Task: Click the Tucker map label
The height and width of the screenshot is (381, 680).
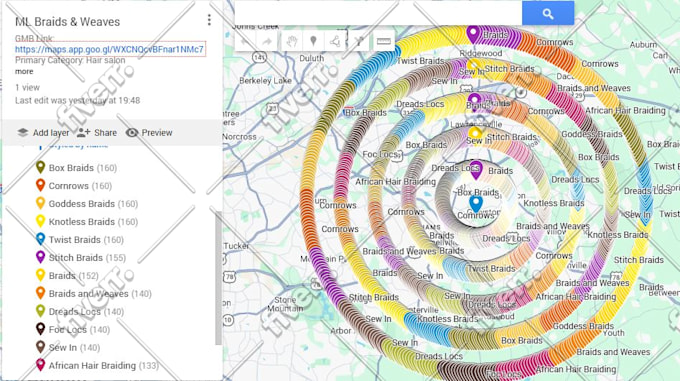Action: tap(237, 246)
